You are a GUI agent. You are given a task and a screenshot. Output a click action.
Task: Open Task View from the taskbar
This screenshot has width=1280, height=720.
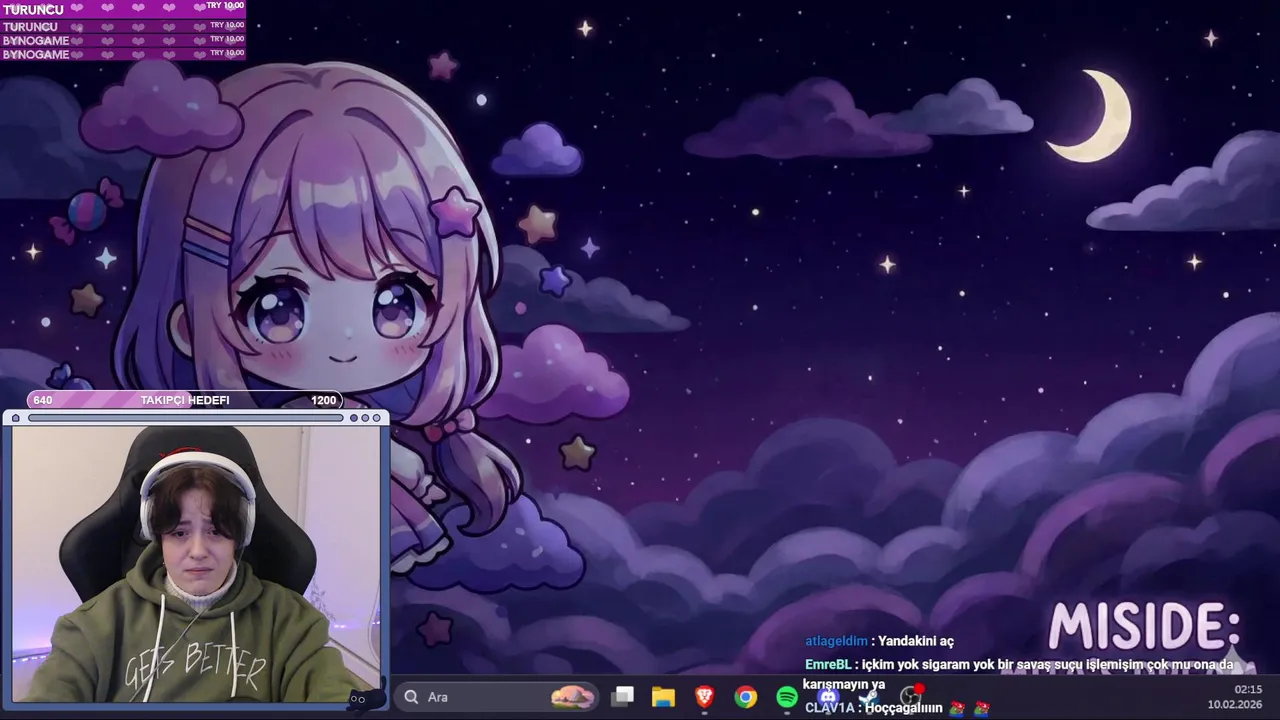point(624,696)
